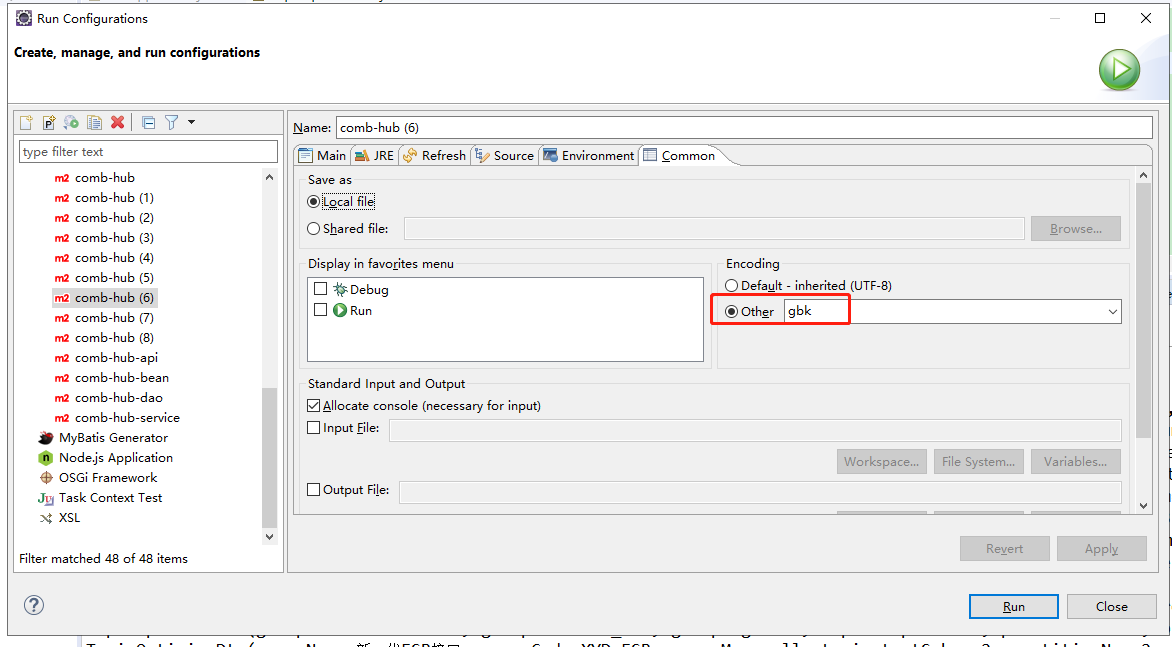
Task: Switch to the Environment tab
Action: [589, 155]
